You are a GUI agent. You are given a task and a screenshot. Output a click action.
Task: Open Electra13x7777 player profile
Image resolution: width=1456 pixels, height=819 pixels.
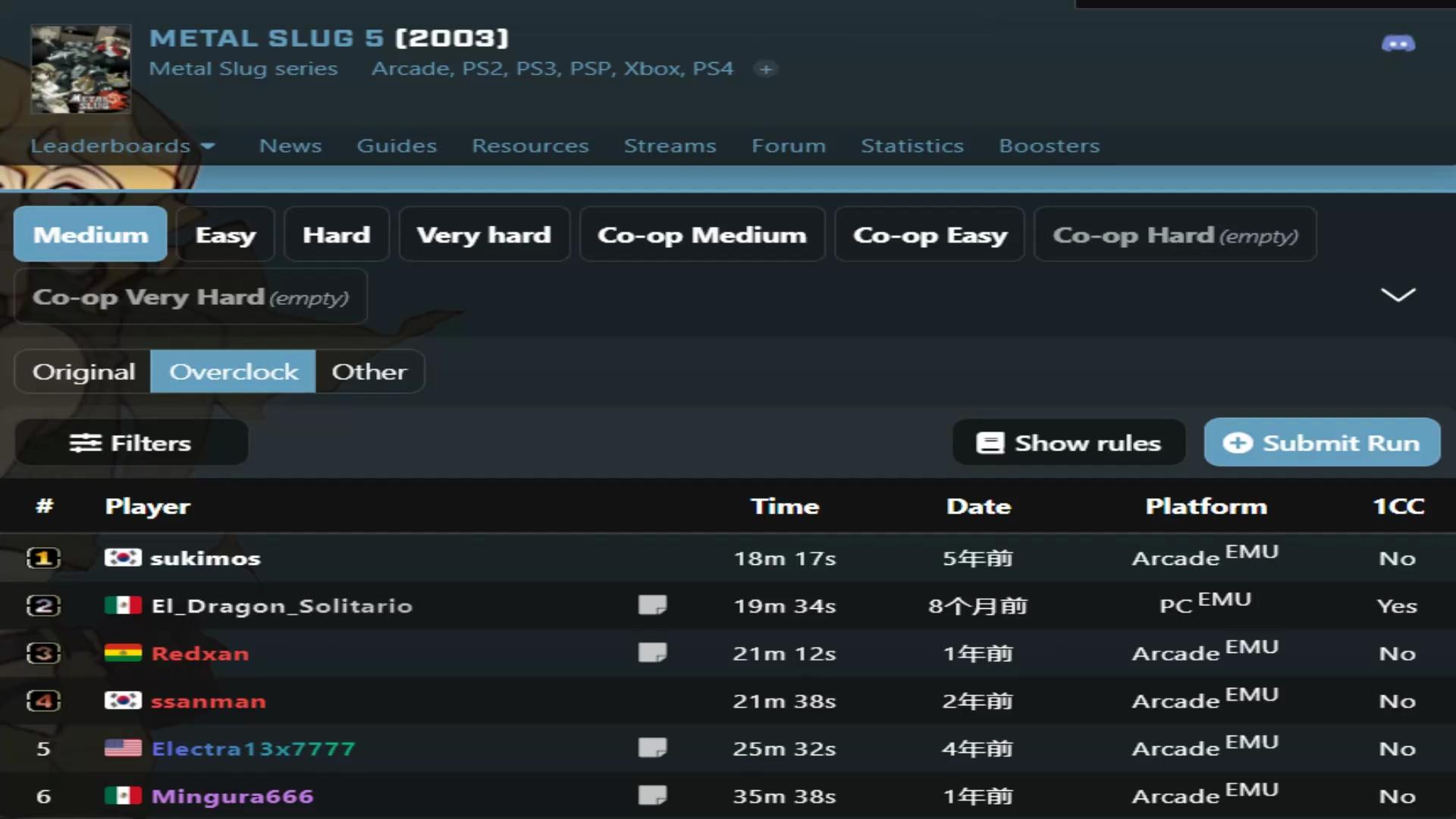coord(253,748)
